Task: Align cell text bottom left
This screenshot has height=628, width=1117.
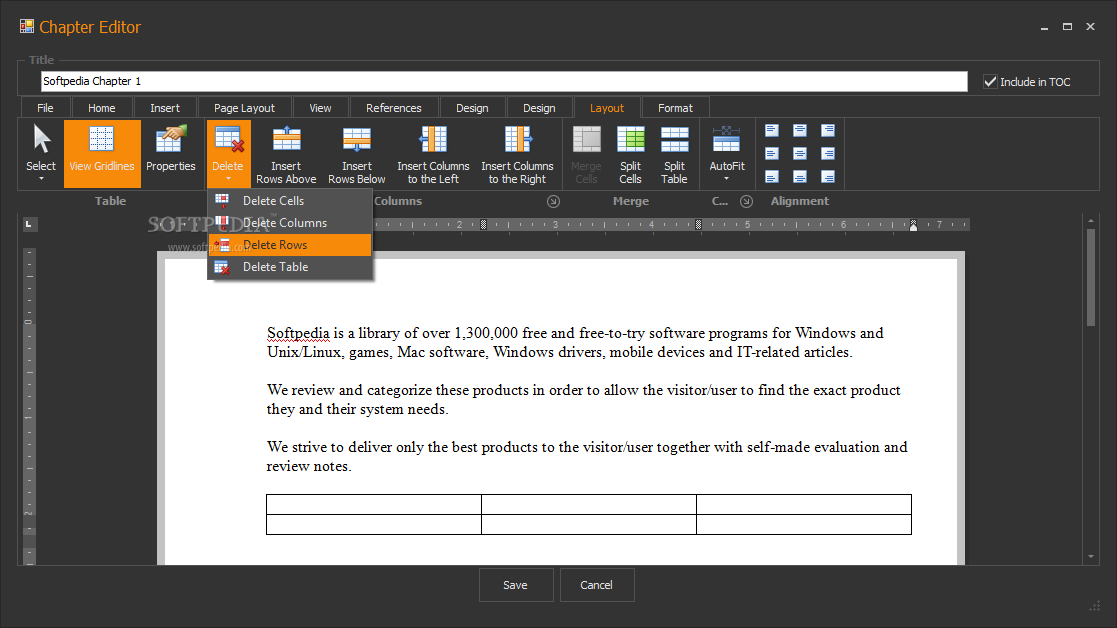Action: click(x=771, y=177)
